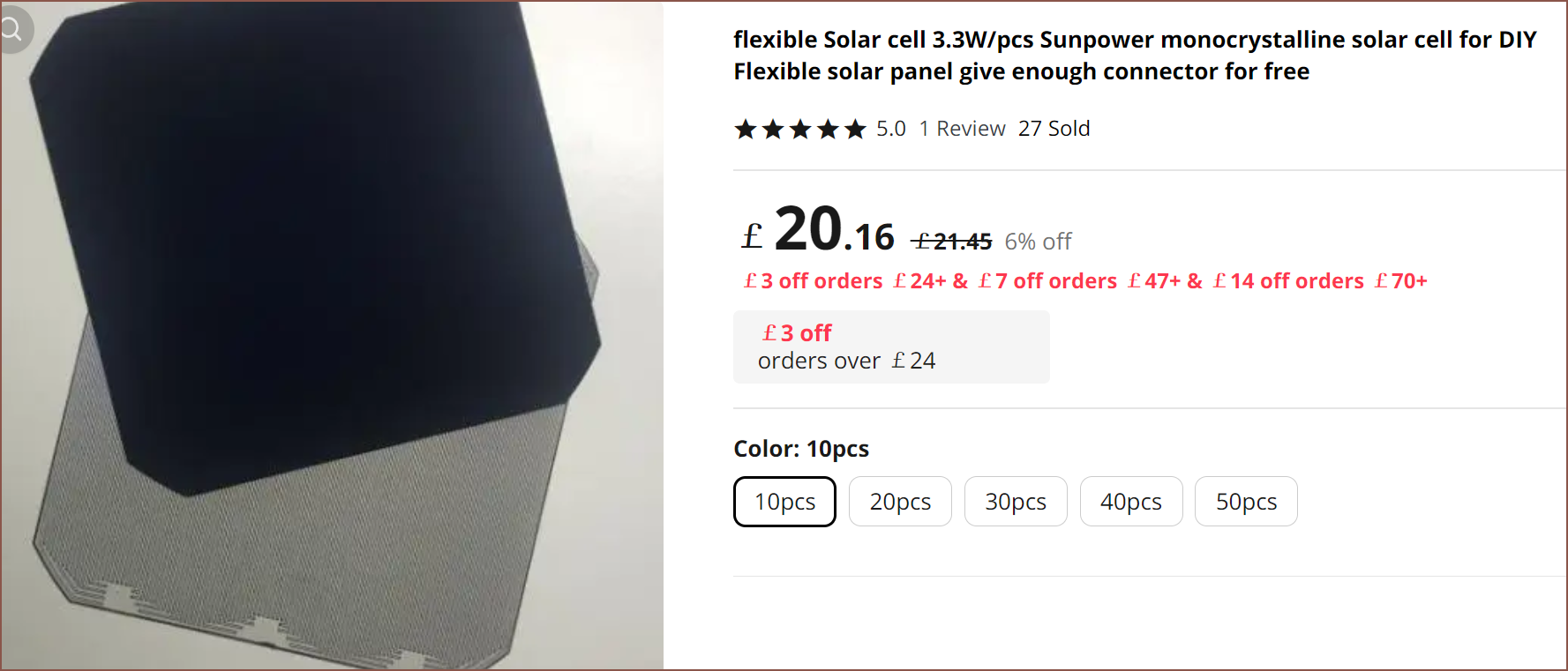1568x671 pixels.
Task: Click the crossed-out £21.45 original price
Action: pos(952,242)
